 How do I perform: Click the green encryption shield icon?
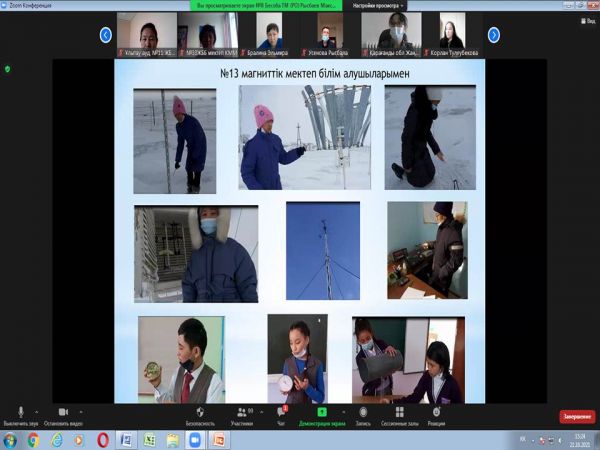tap(8, 69)
